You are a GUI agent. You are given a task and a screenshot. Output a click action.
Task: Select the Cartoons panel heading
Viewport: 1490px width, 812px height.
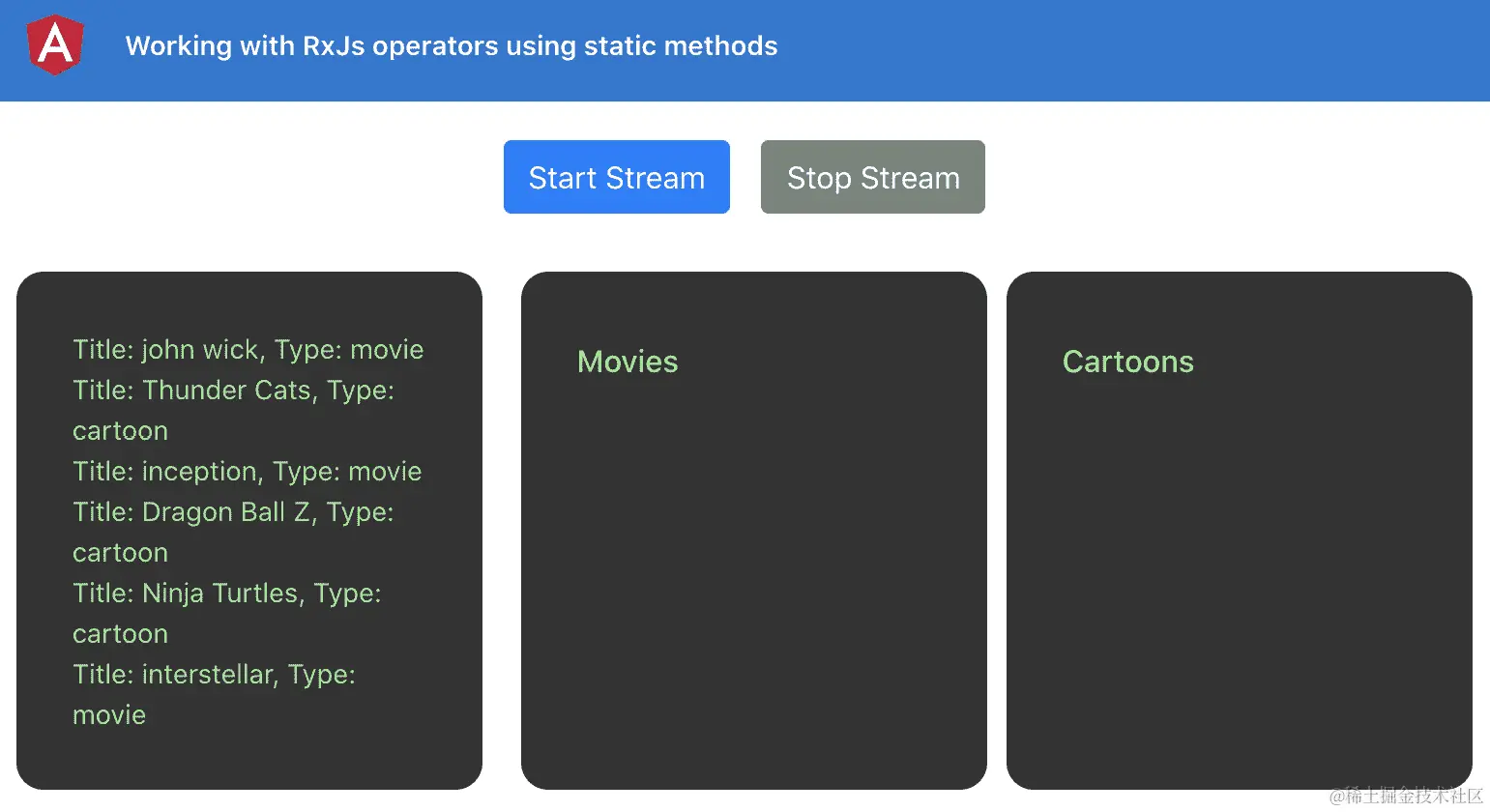[1127, 362]
